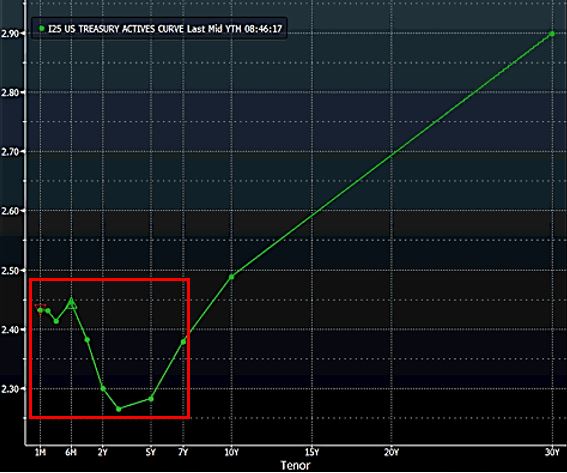Click the 15Y tenor axis label
The height and width of the screenshot is (473, 567).
[312, 452]
